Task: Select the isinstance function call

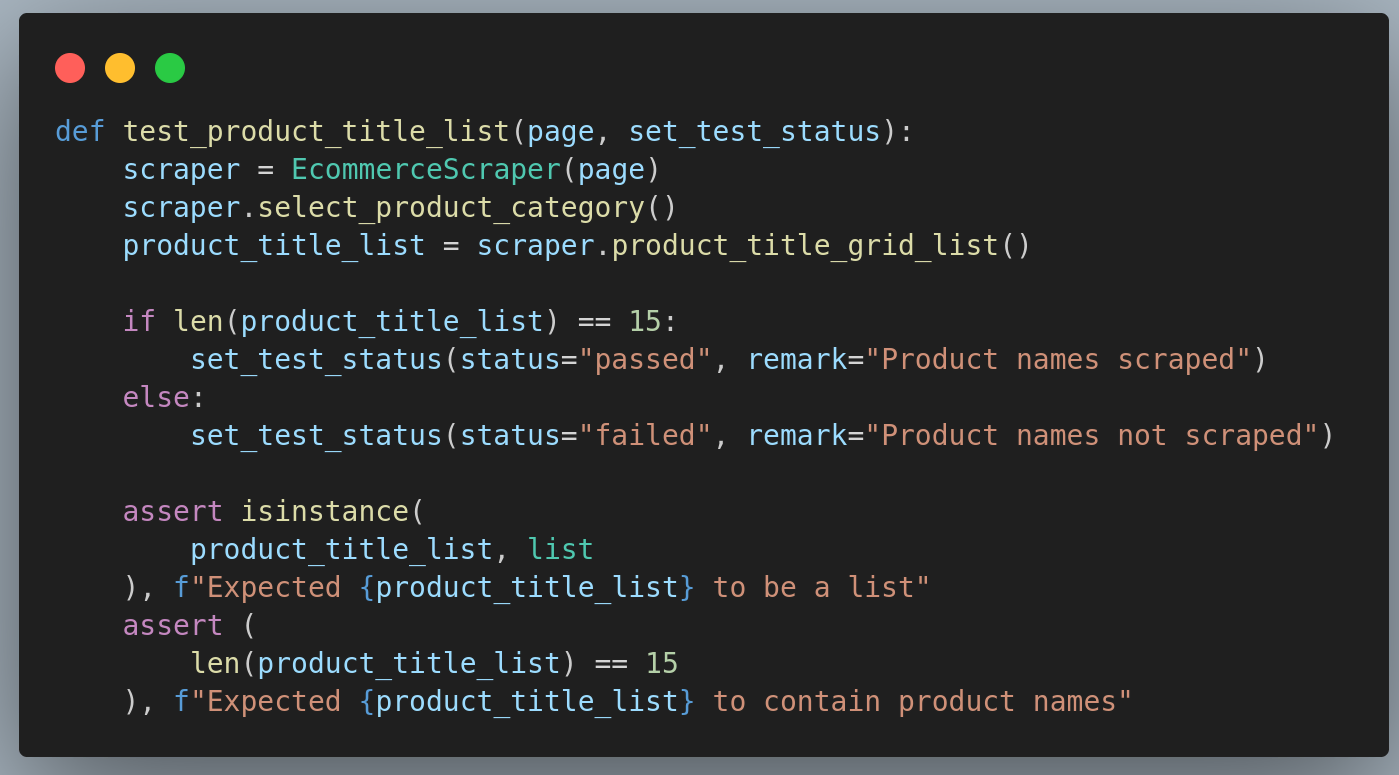Action: 325,510
